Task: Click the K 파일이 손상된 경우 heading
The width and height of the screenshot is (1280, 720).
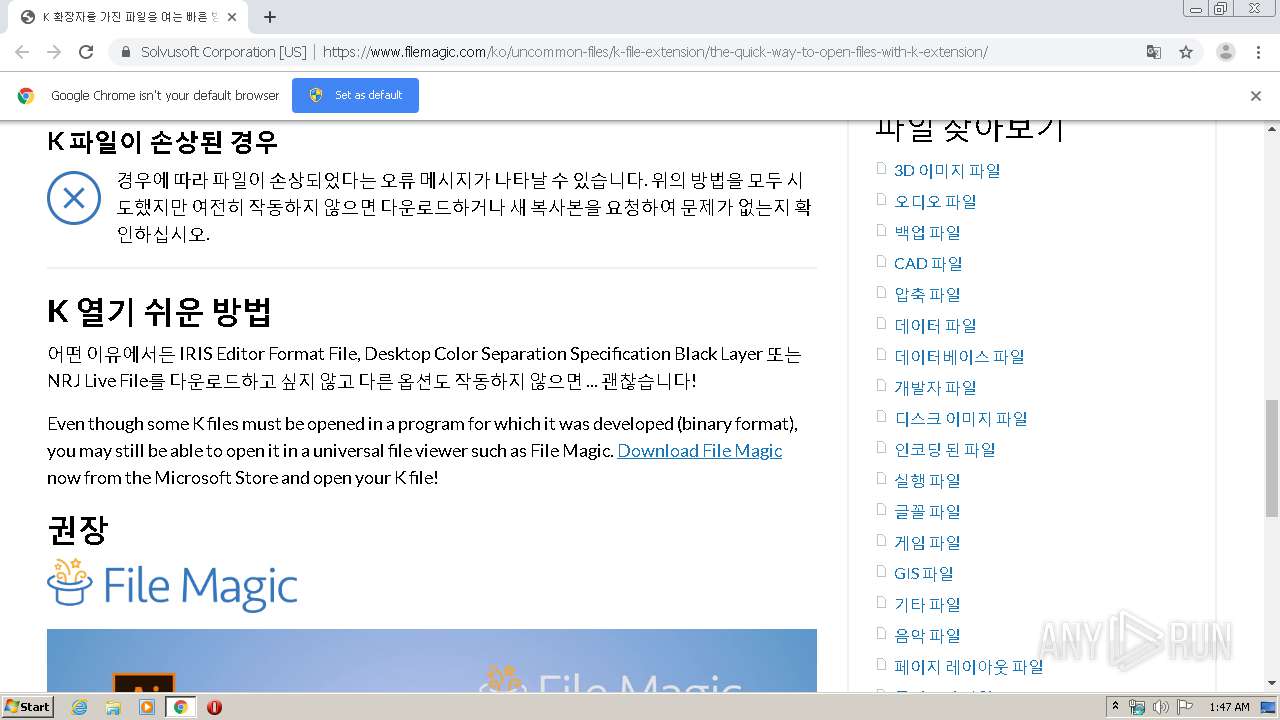Action: point(163,142)
